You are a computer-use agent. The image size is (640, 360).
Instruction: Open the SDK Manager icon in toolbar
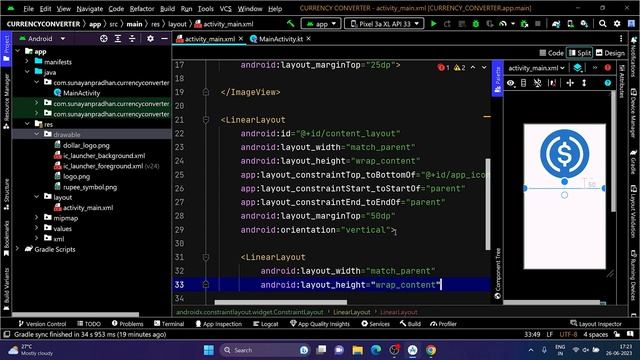pos(584,24)
